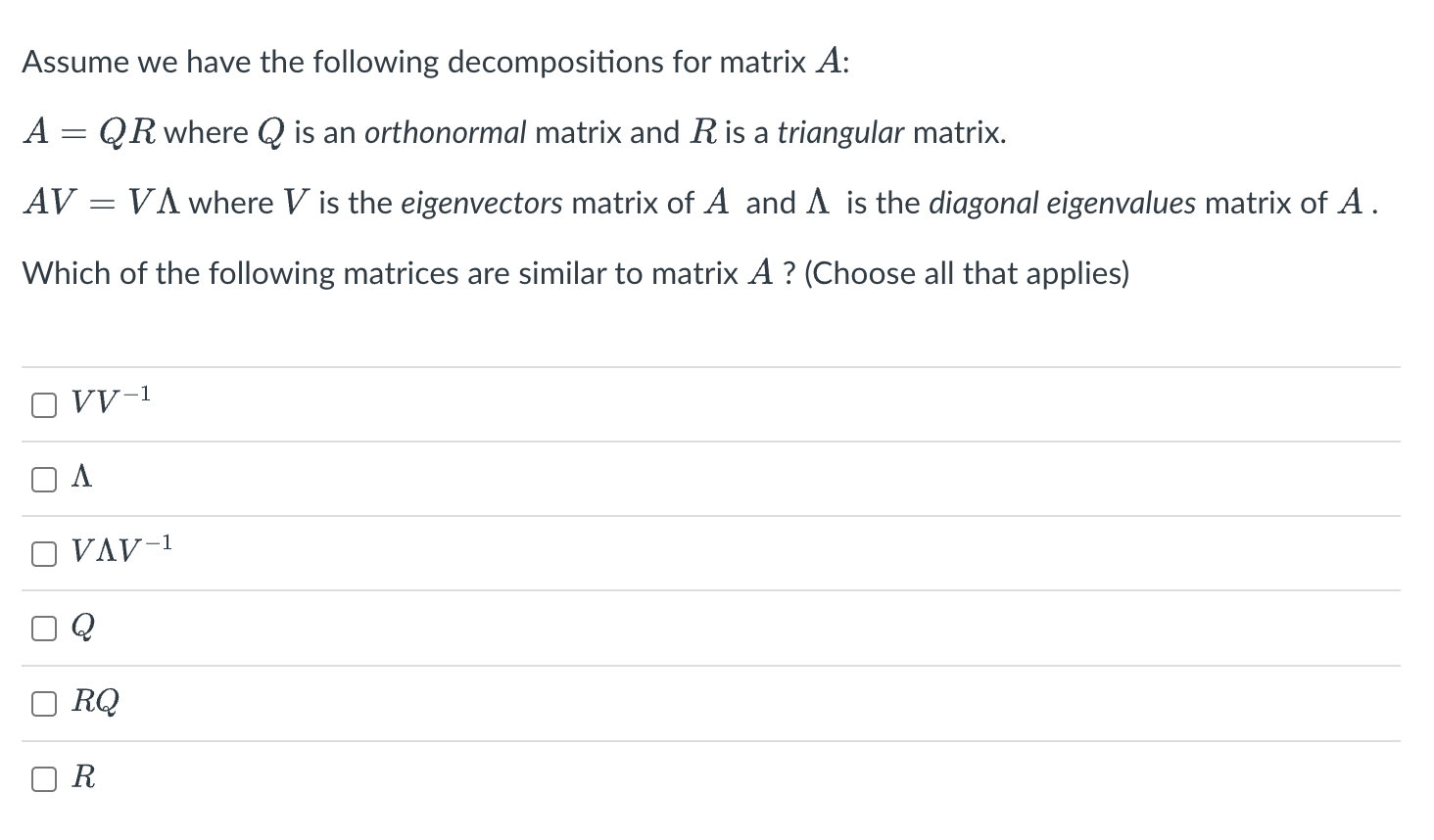Select the Λ label text

point(82,477)
